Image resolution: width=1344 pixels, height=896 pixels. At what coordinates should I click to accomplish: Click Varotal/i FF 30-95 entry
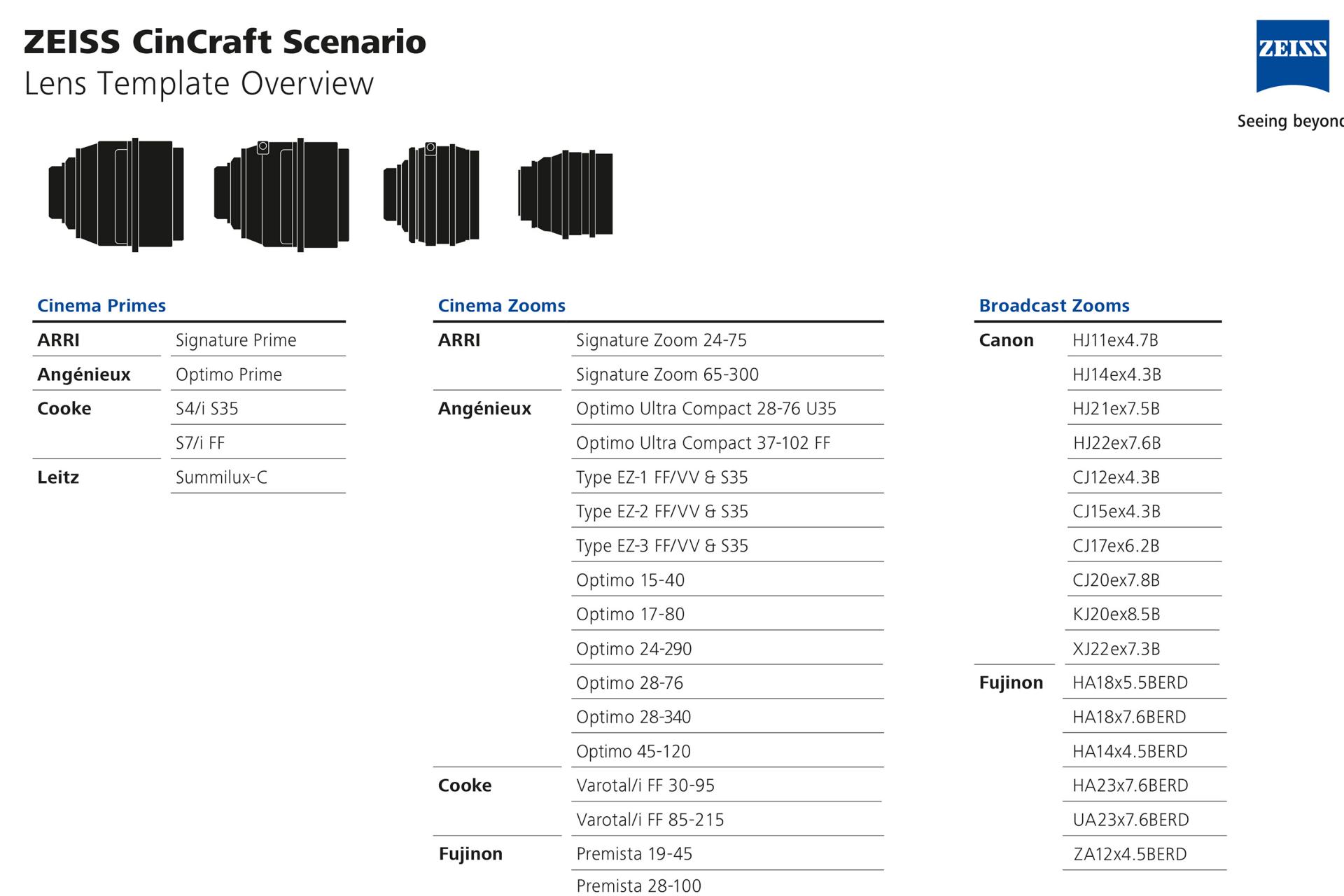coord(645,786)
